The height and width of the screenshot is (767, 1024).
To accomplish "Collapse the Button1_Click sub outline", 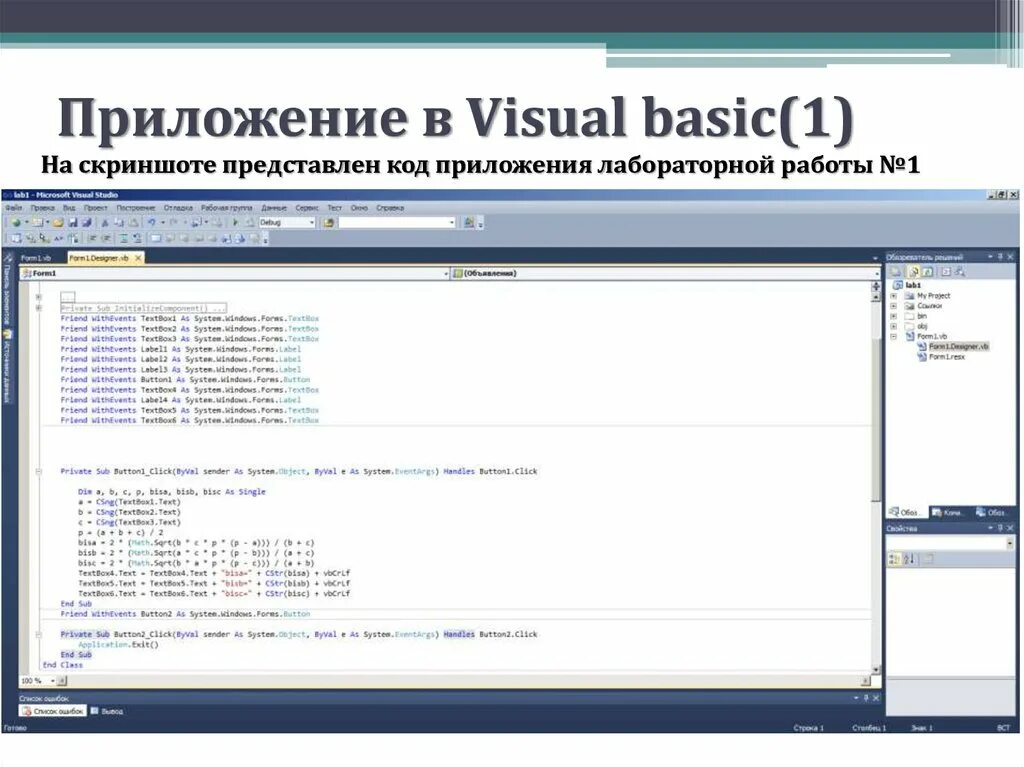I will [39, 471].
